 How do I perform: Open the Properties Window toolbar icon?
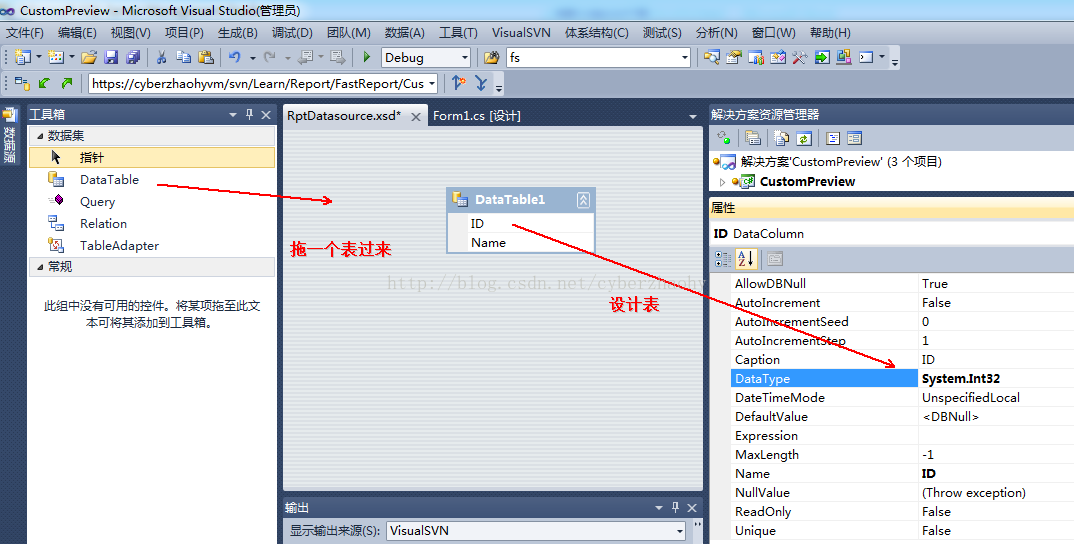click(734, 58)
